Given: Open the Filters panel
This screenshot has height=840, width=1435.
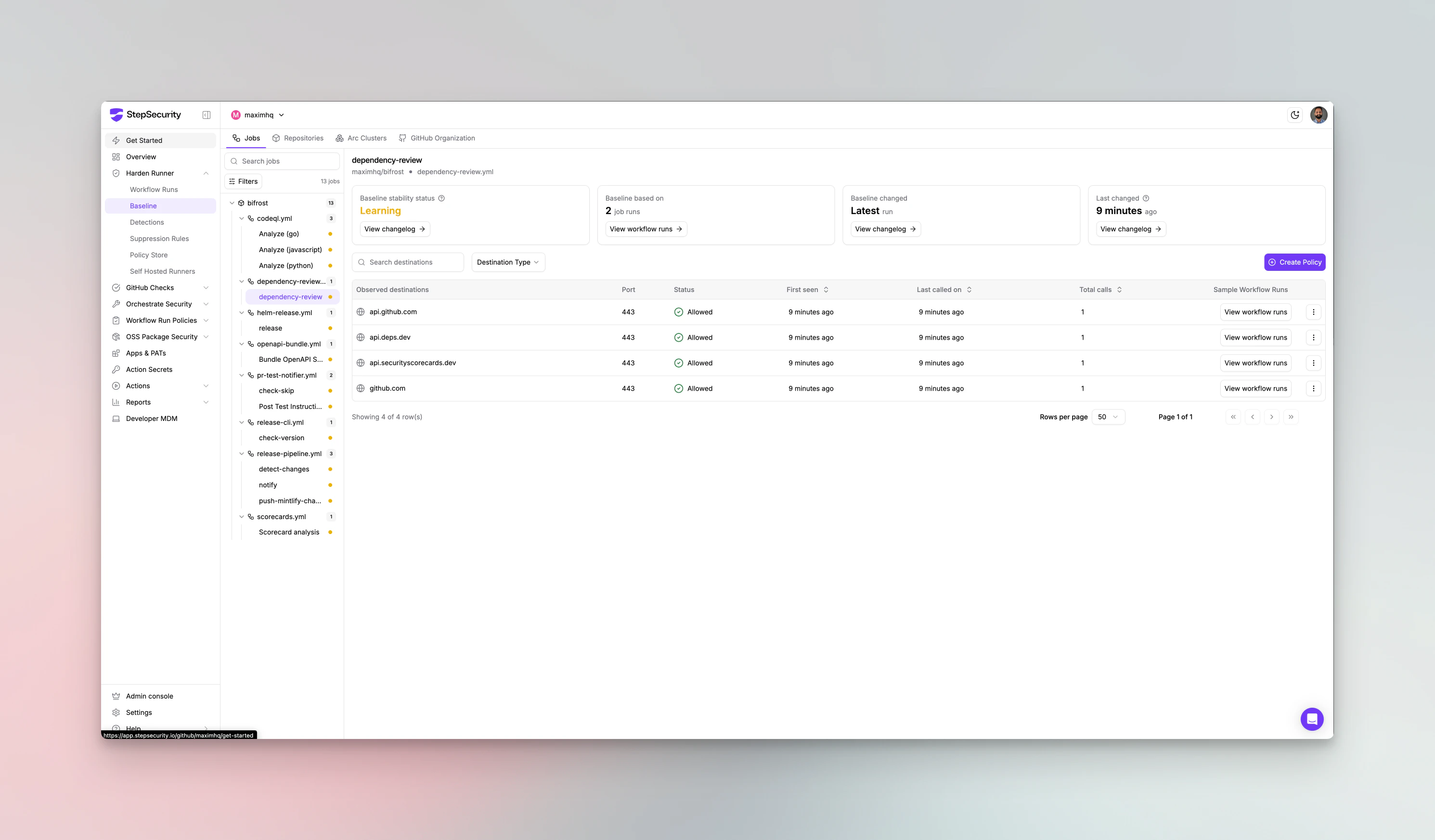Looking at the screenshot, I should (243, 181).
